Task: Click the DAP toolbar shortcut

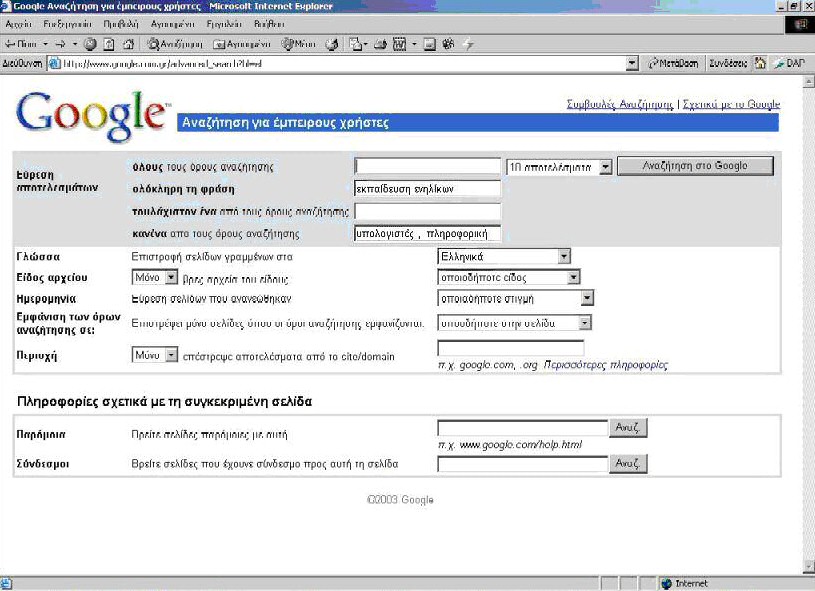Action: click(790, 63)
